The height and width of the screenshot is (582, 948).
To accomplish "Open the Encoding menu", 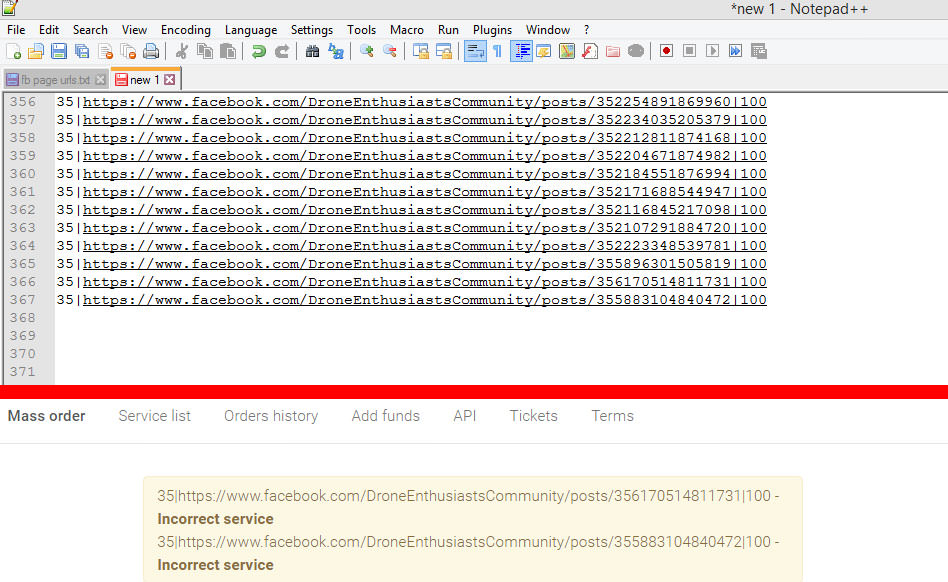I will pyautogui.click(x=186, y=30).
